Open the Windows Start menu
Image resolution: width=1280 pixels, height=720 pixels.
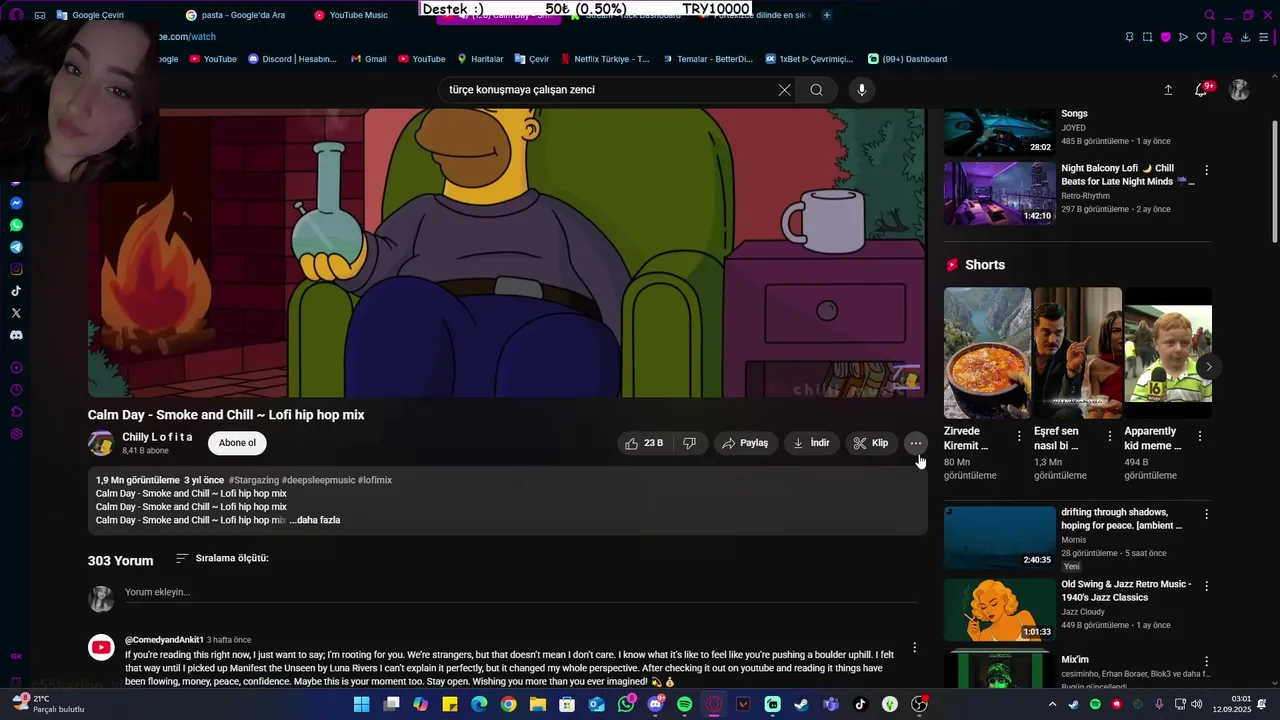point(361,704)
